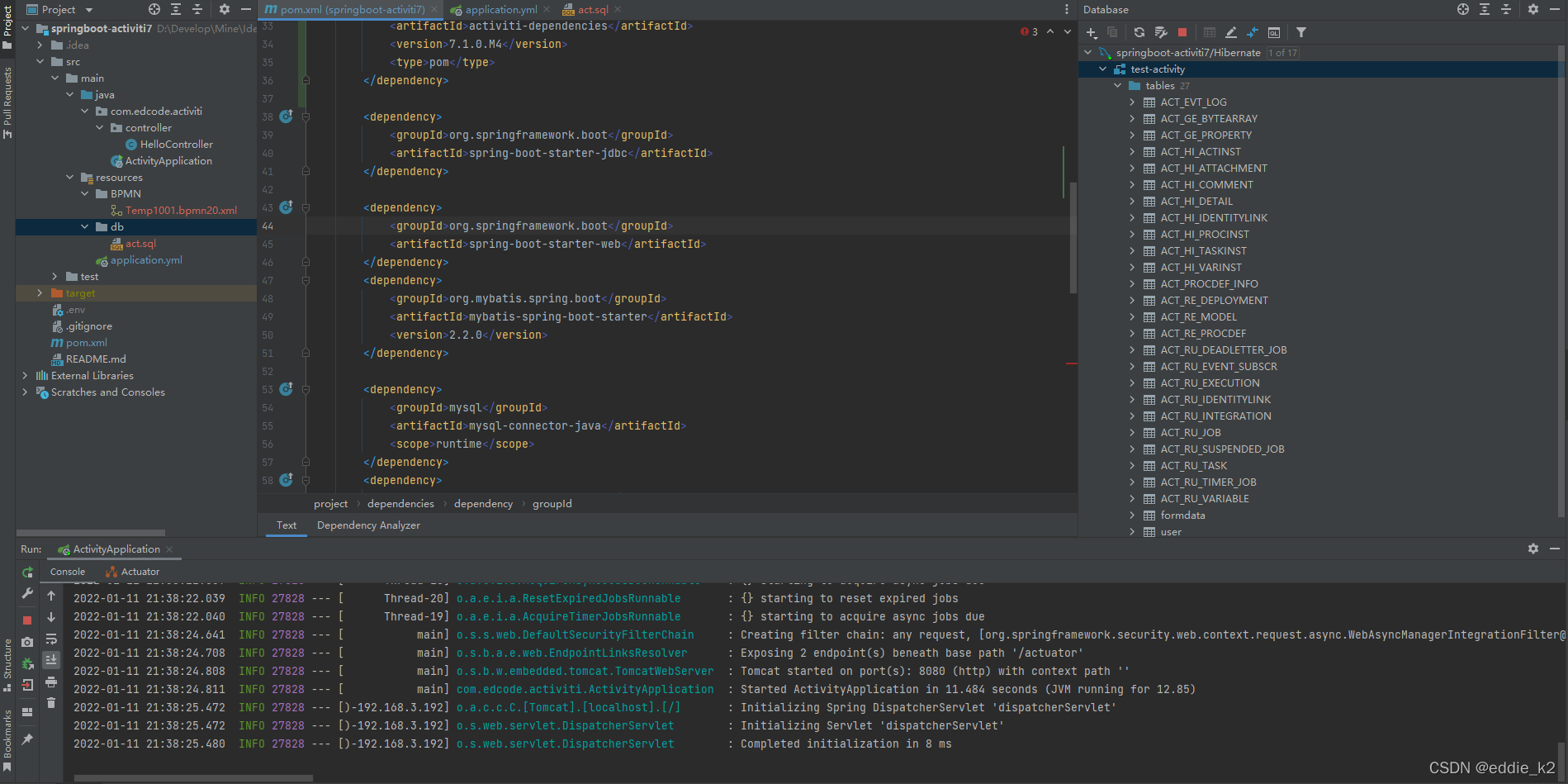Select the formdata table
Viewport: 1568px width, 784px height.
[x=1182, y=516]
